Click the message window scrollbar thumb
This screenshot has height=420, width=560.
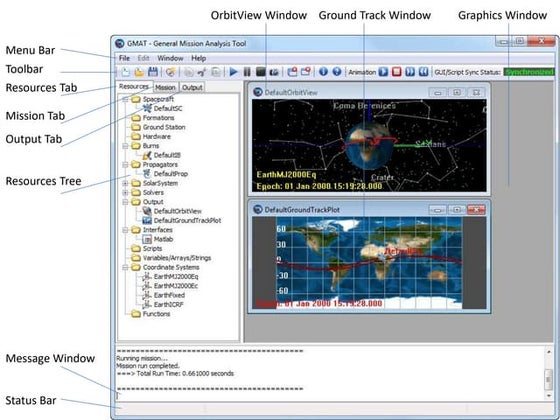(x=549, y=380)
